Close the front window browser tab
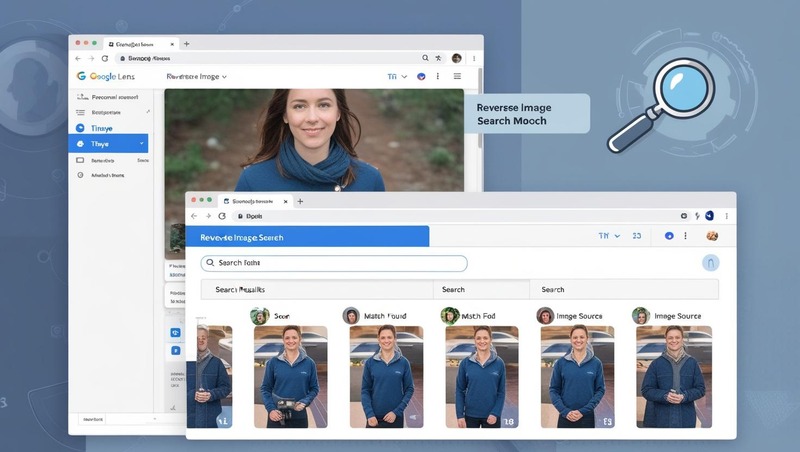Viewport: 800px width, 452px height. tap(285, 202)
